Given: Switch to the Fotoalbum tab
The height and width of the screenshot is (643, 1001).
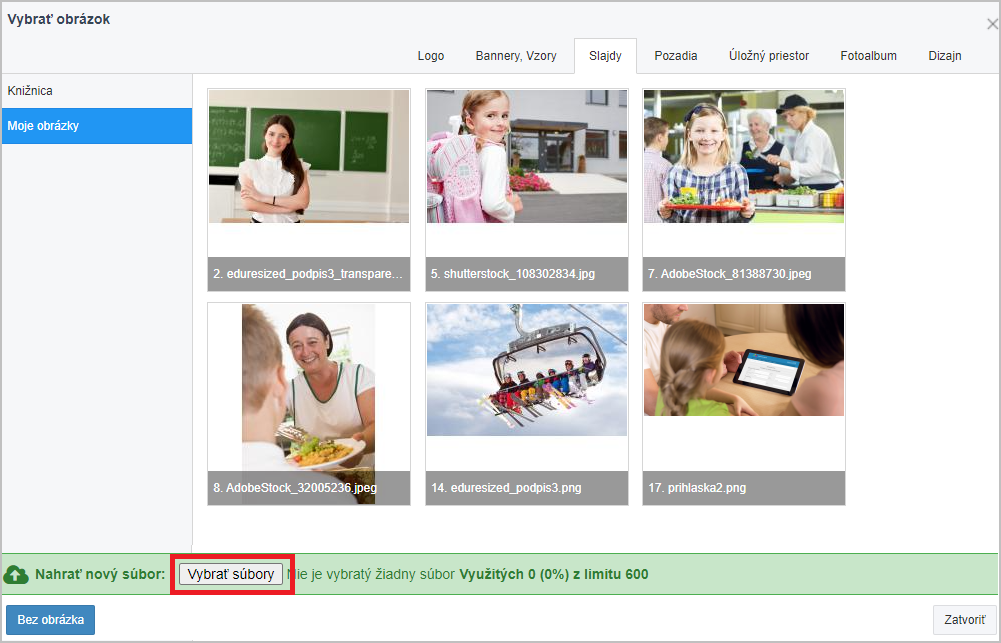Looking at the screenshot, I should (x=868, y=56).
